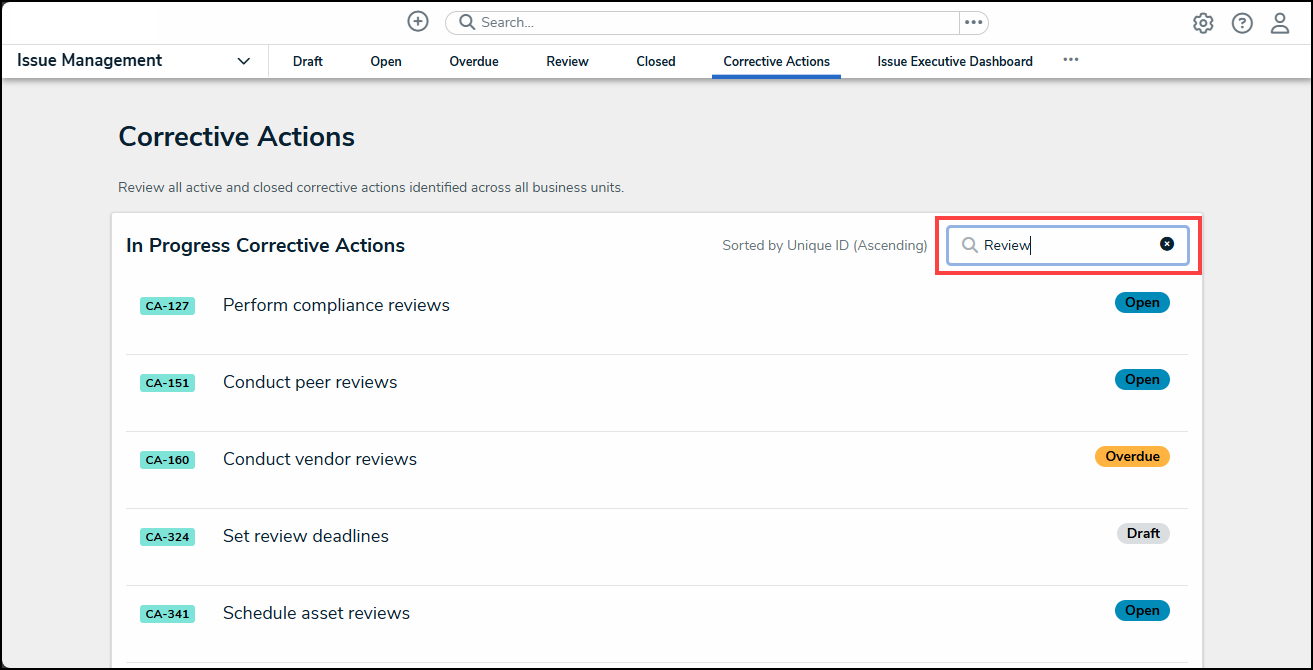The height and width of the screenshot is (670, 1313).
Task: Expand the Issue Management dropdown
Action: click(x=243, y=61)
